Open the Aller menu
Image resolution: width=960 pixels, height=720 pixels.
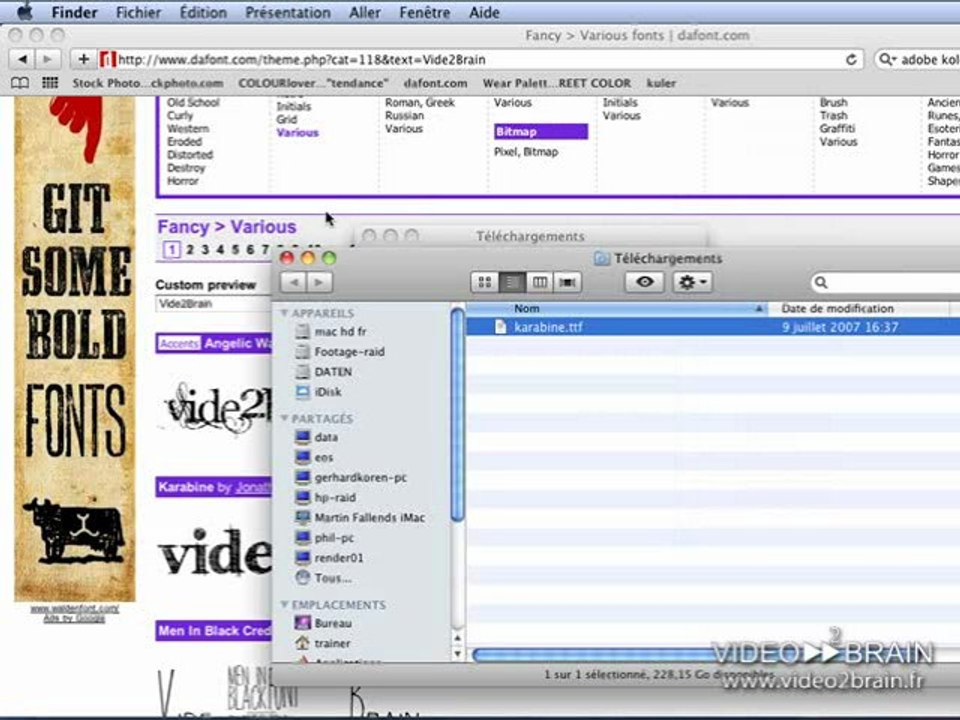tap(364, 12)
